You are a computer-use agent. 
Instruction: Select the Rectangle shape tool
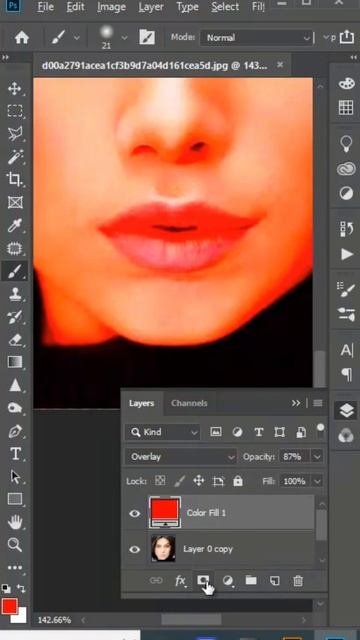coord(15,499)
